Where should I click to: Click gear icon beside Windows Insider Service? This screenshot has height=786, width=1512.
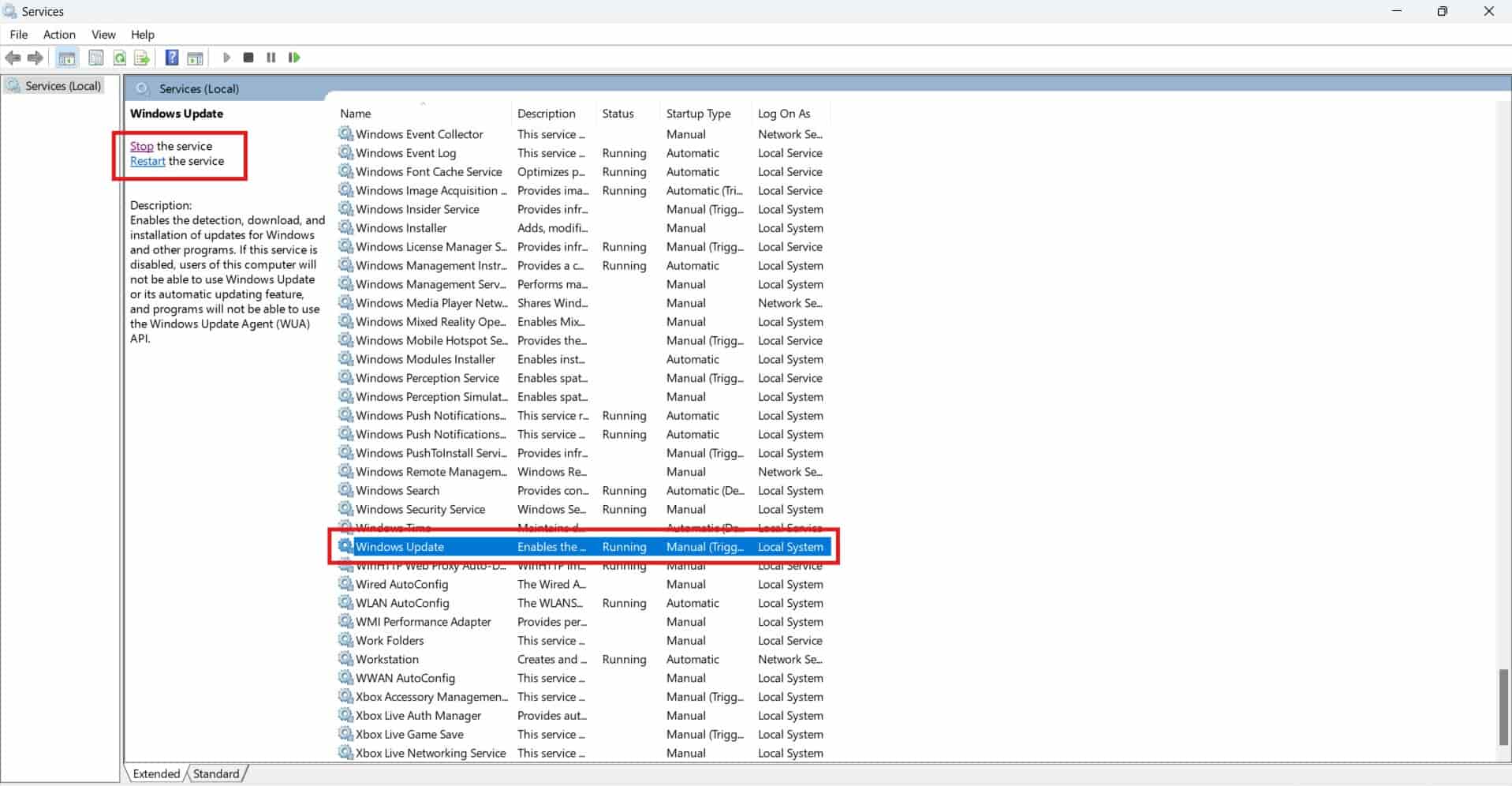point(345,208)
